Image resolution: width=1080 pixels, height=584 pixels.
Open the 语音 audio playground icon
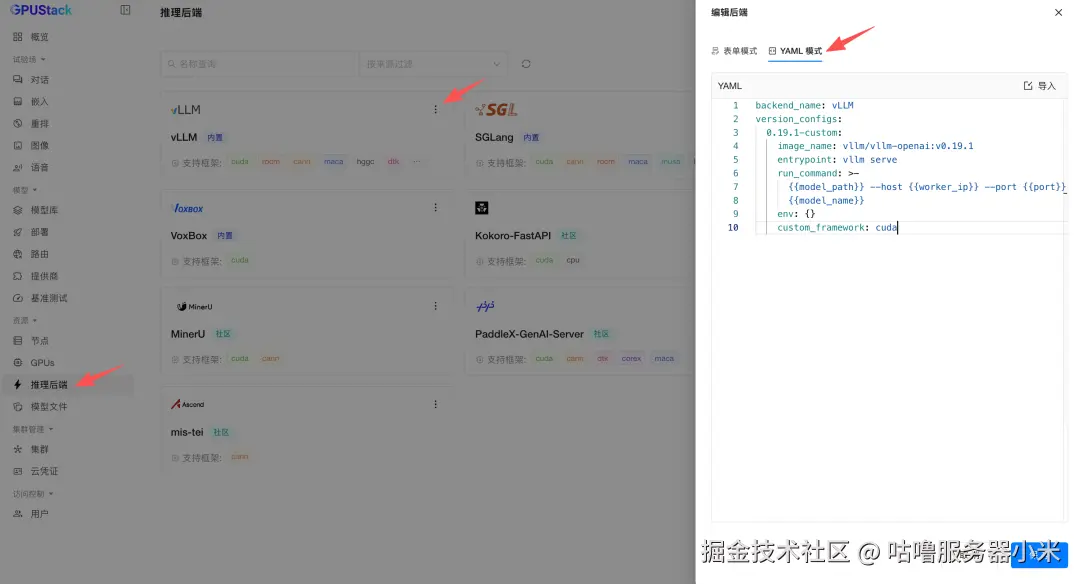(18, 167)
